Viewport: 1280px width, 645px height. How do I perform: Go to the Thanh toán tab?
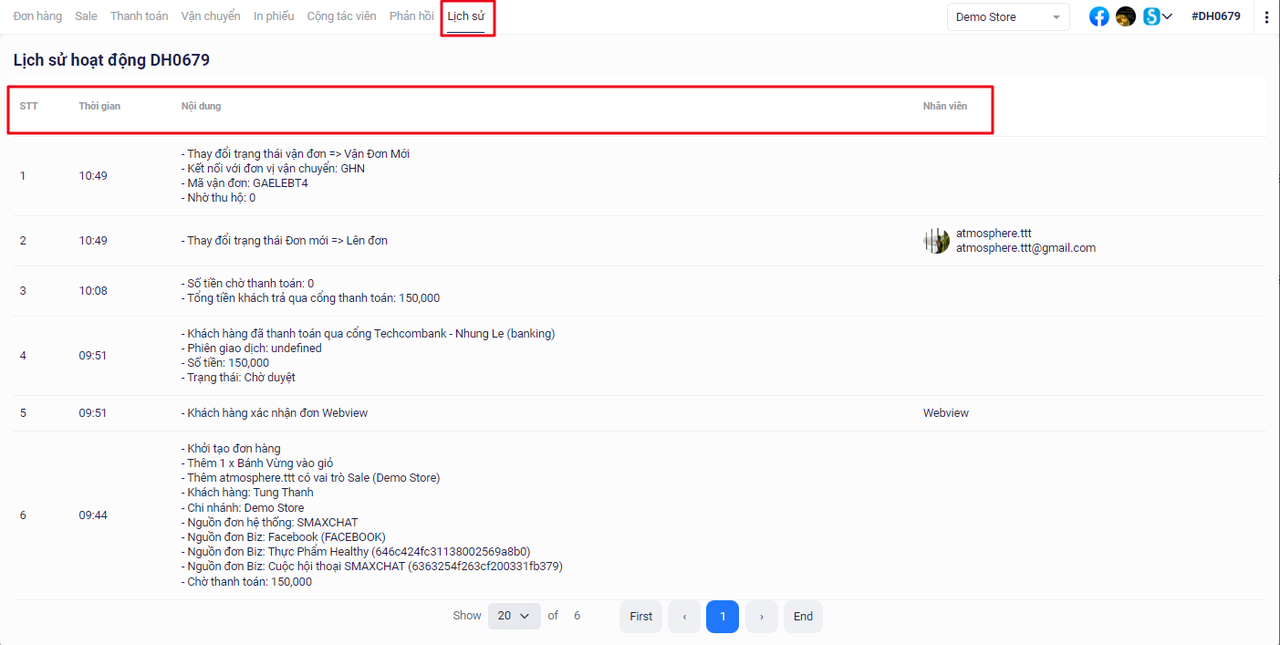pyautogui.click(x=139, y=17)
